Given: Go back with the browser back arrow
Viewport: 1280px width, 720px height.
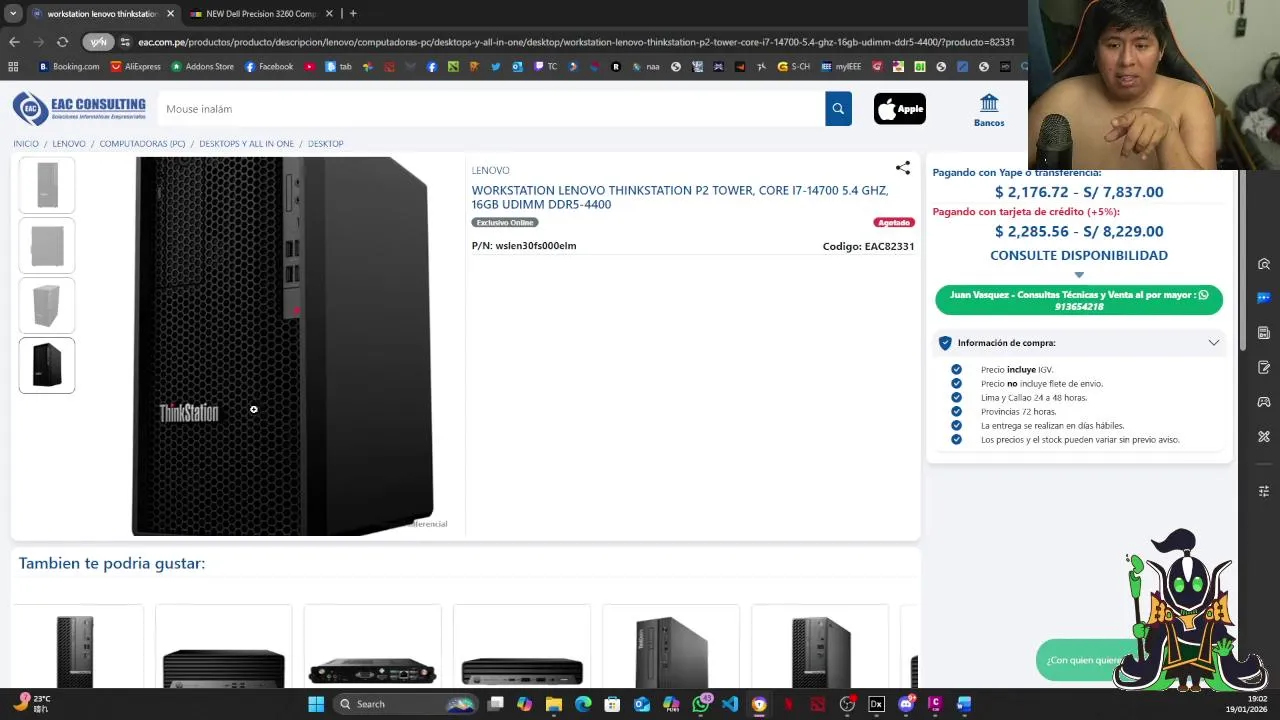Looking at the screenshot, I should click(14, 42).
